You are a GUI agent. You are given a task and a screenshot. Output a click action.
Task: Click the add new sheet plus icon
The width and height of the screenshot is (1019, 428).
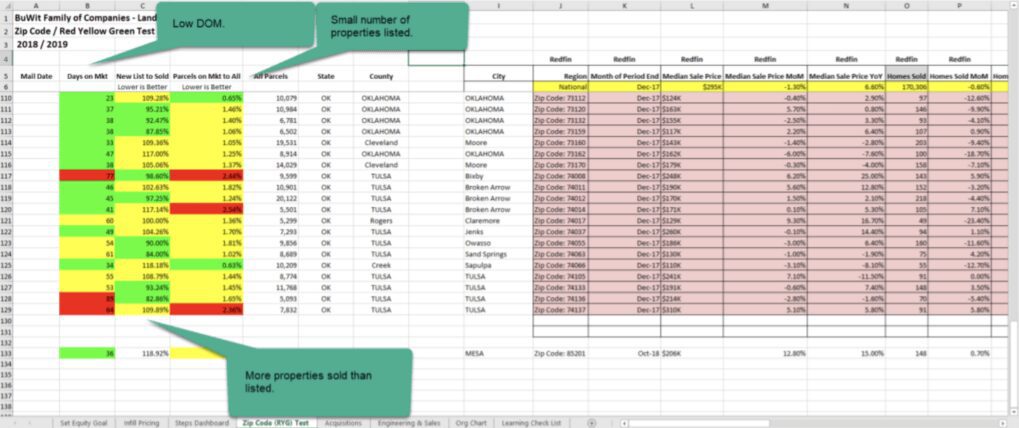tap(592, 423)
